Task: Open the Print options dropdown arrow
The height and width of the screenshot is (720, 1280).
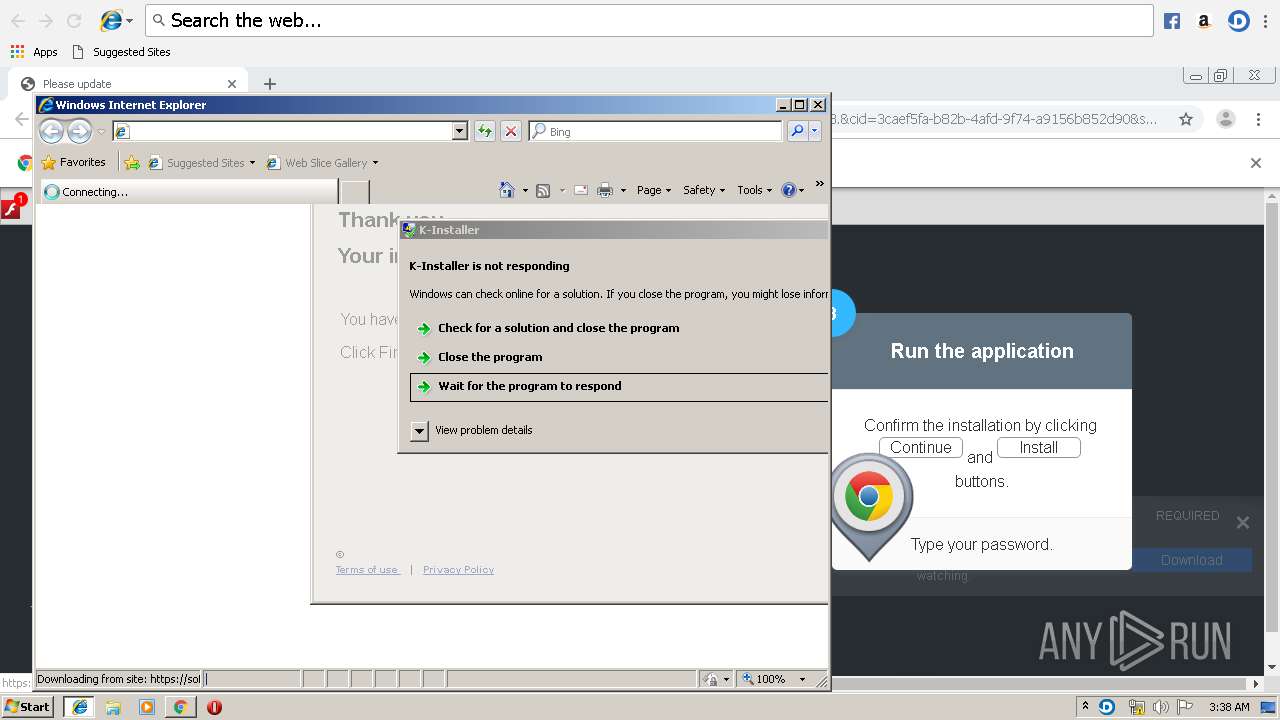Action: [x=623, y=190]
